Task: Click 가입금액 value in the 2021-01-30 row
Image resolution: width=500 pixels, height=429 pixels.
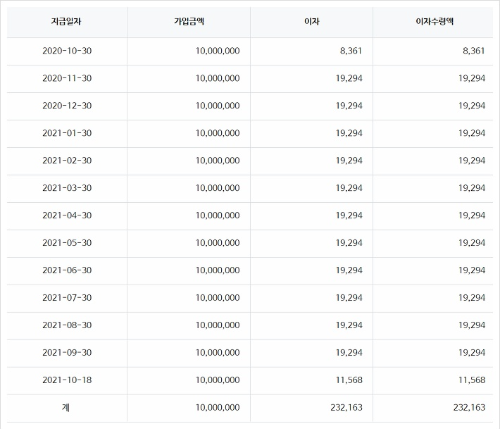Action: tap(218, 133)
